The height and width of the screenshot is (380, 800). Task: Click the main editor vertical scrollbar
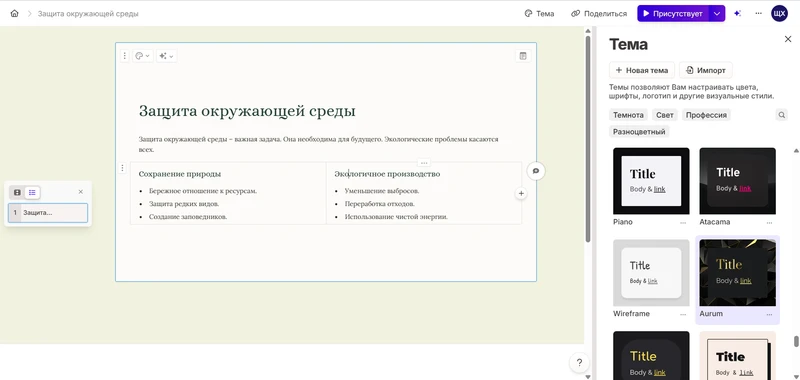(x=588, y=139)
